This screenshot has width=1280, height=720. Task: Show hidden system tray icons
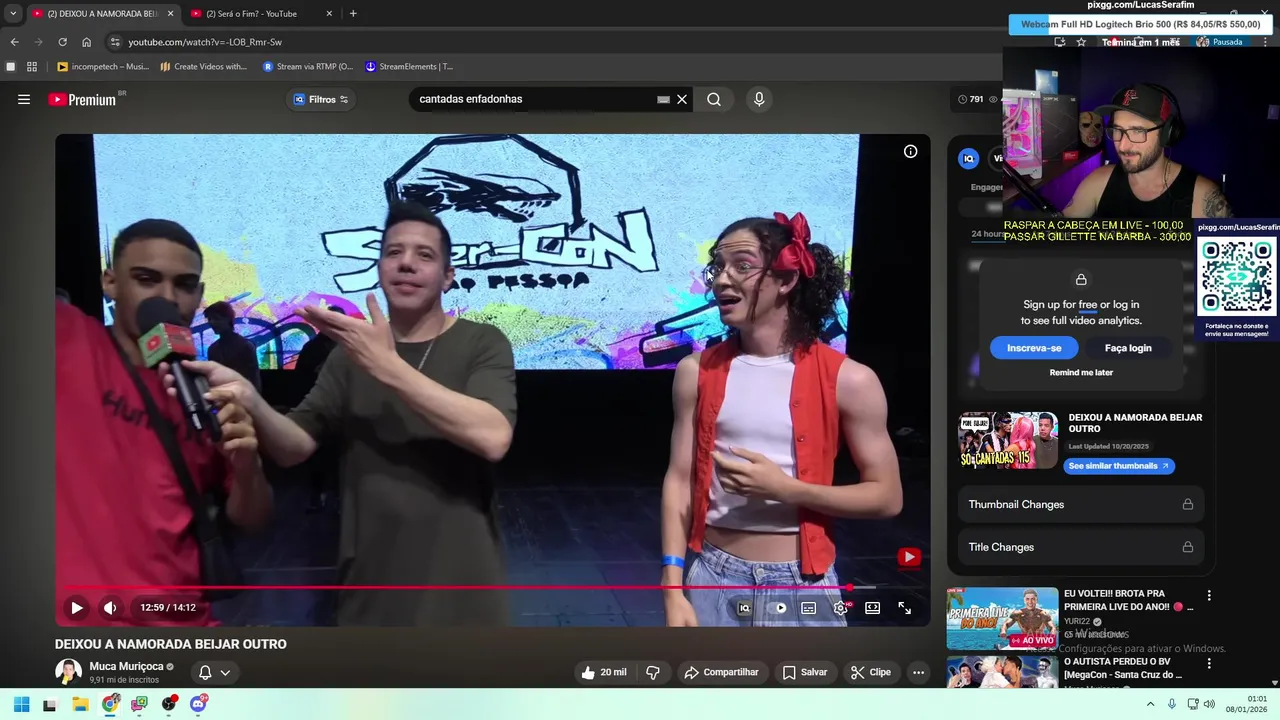coord(1150,704)
